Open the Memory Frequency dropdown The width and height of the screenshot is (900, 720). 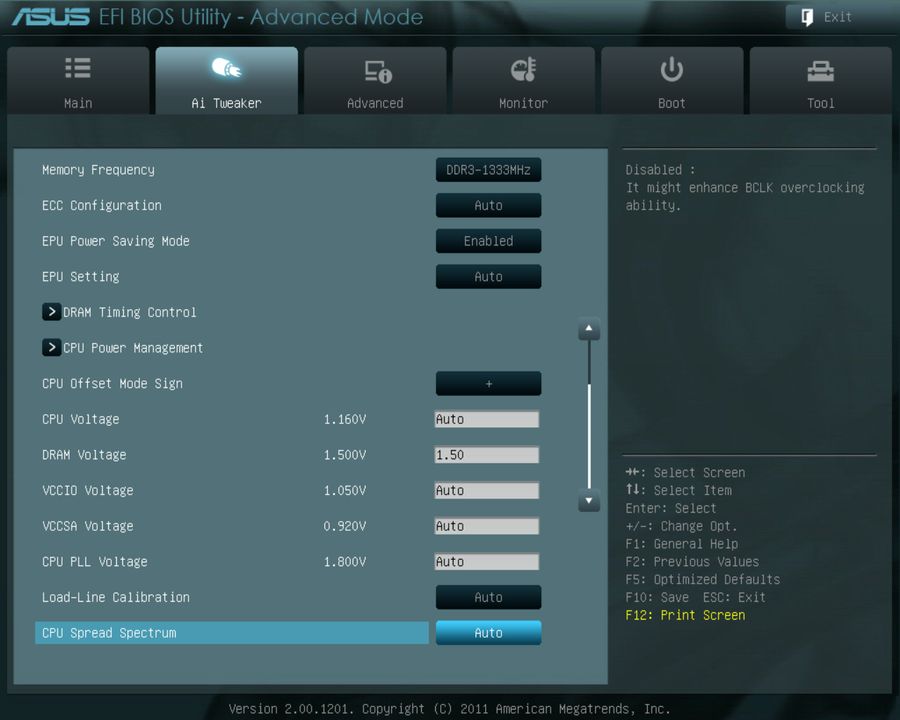(488, 169)
